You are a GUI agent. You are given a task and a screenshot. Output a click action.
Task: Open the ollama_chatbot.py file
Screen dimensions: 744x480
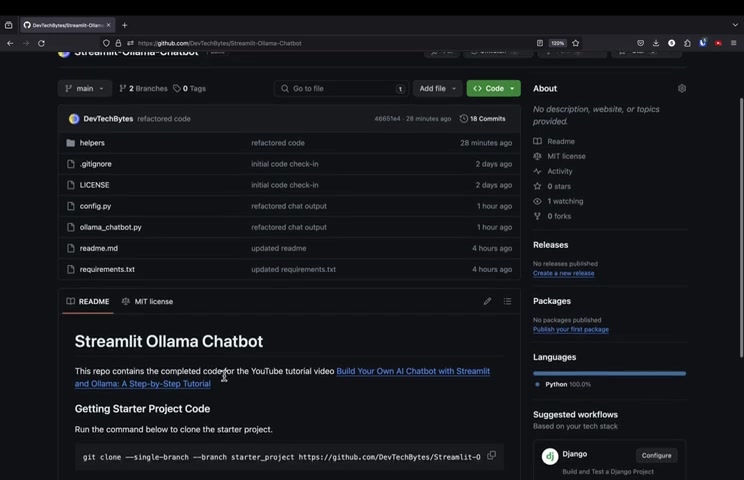tap(111, 227)
